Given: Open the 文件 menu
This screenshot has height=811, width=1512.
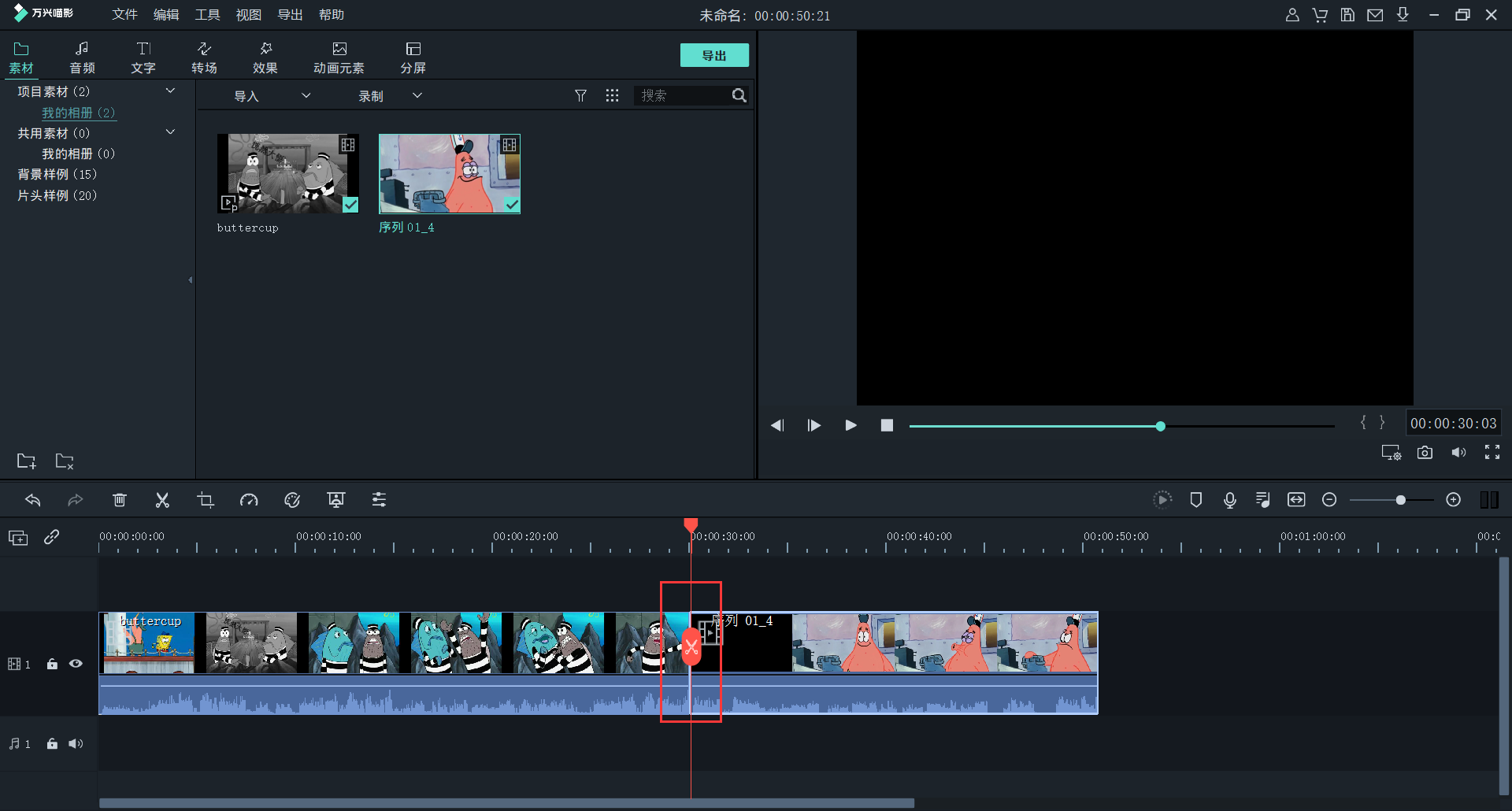Looking at the screenshot, I should coord(124,15).
